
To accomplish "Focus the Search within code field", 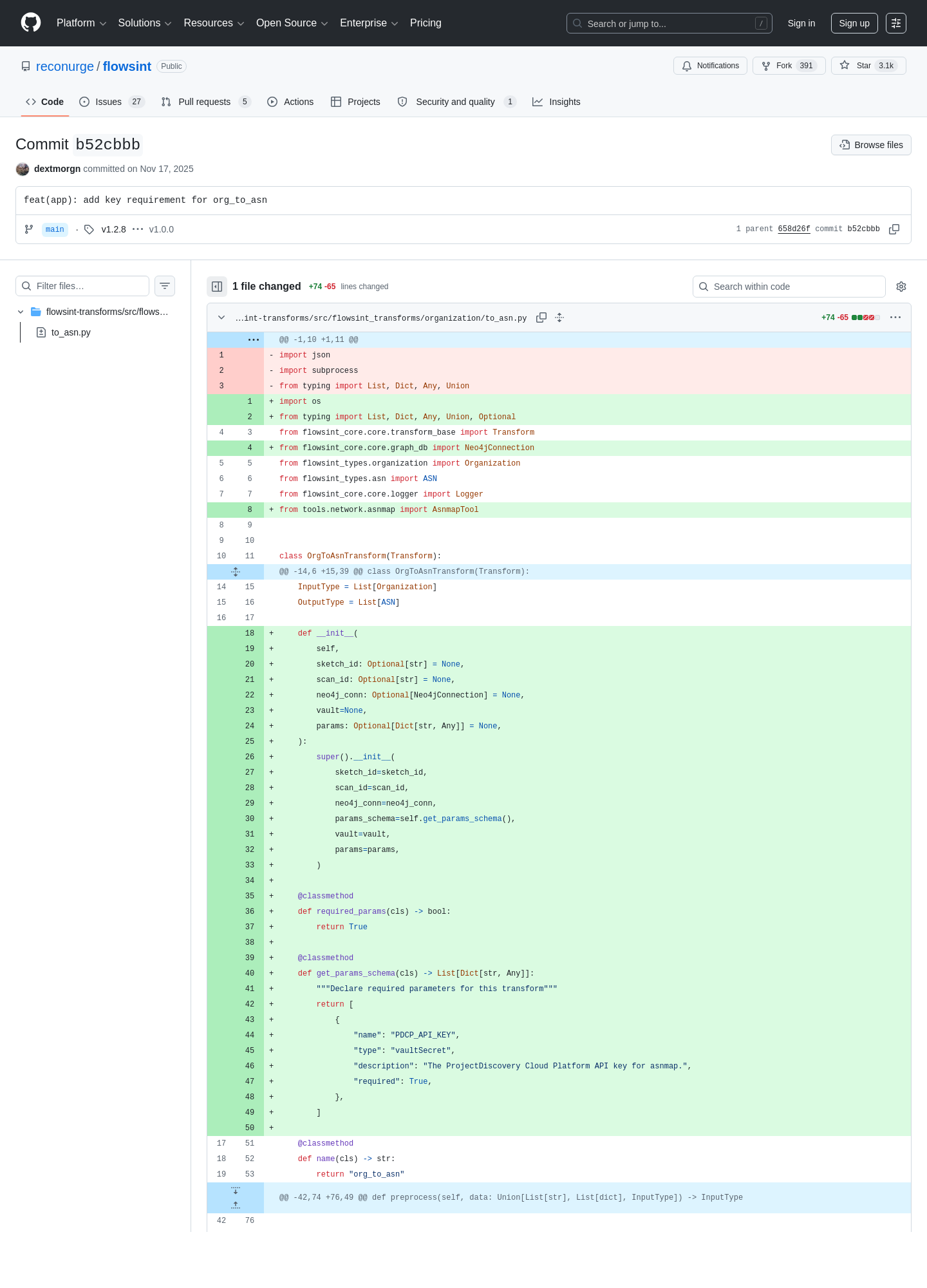I will click(x=789, y=287).
